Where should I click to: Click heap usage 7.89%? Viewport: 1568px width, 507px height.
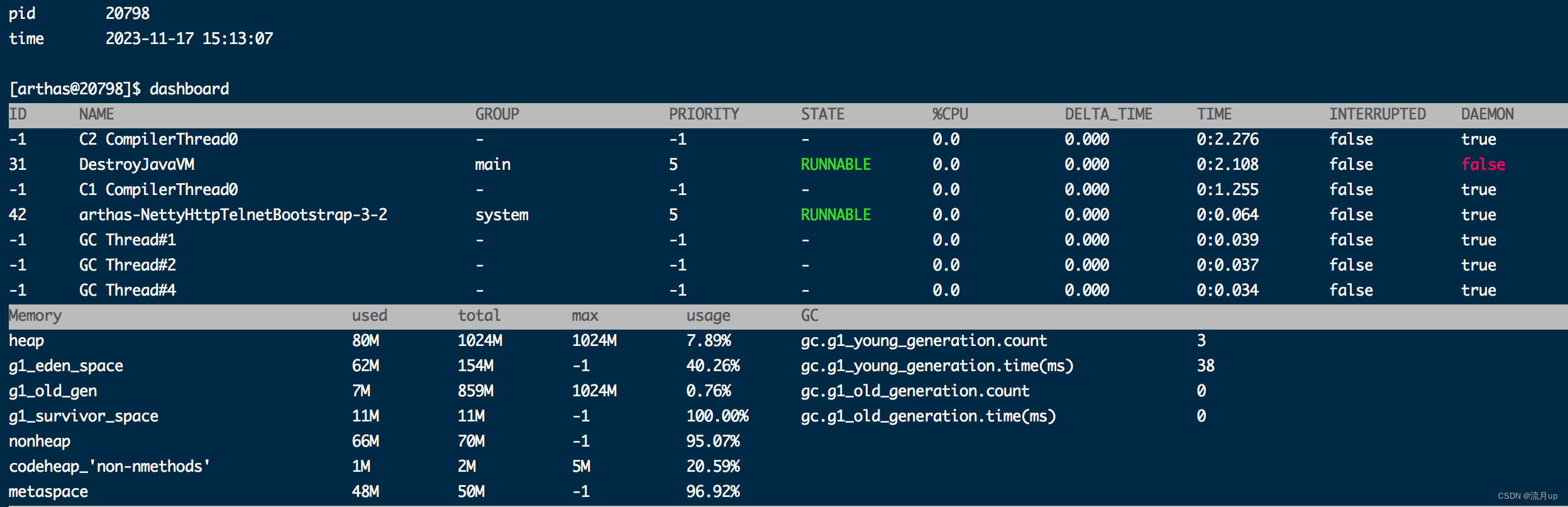(x=709, y=340)
